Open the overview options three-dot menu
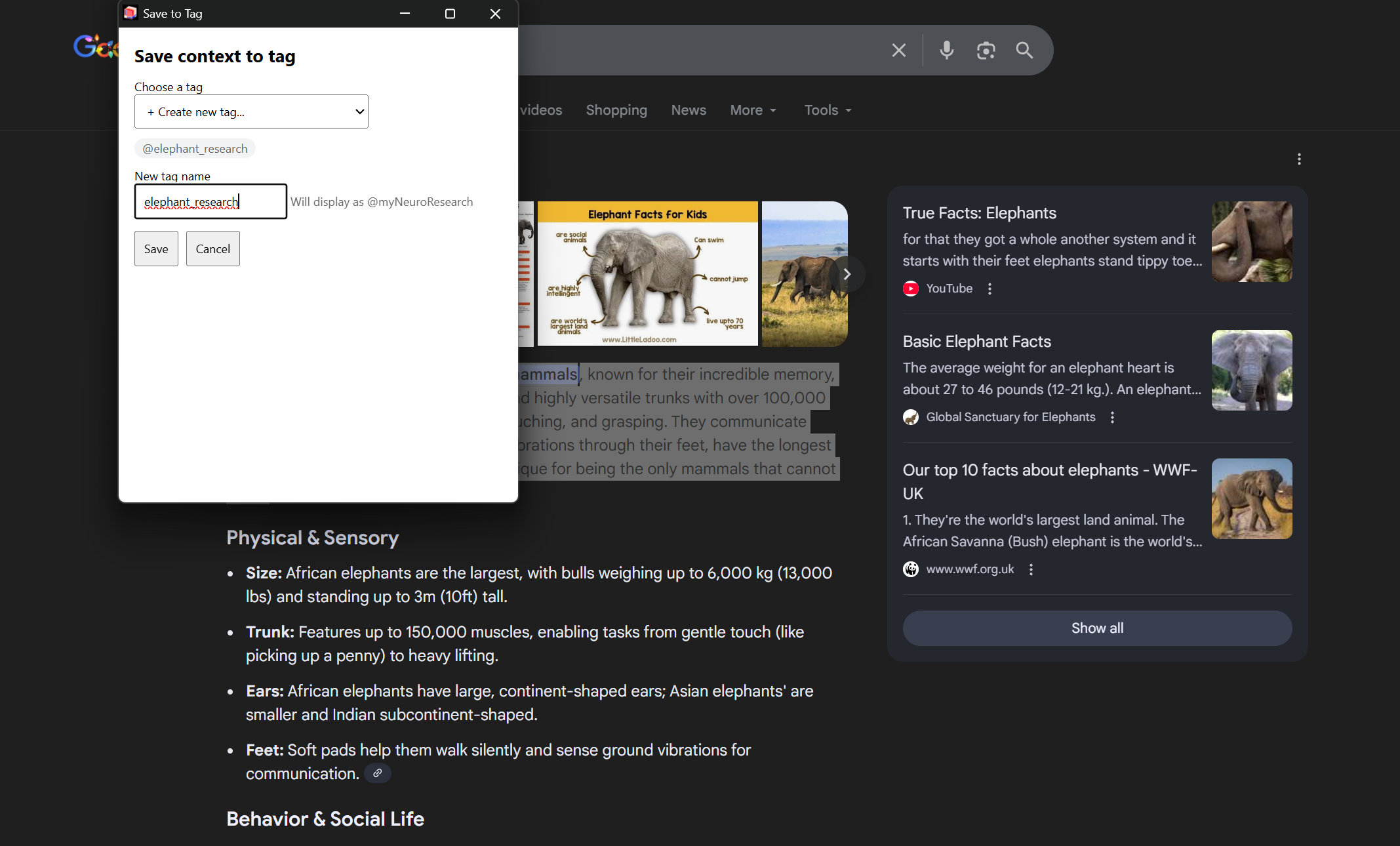Screen dimensions: 1400x846 1299,159
